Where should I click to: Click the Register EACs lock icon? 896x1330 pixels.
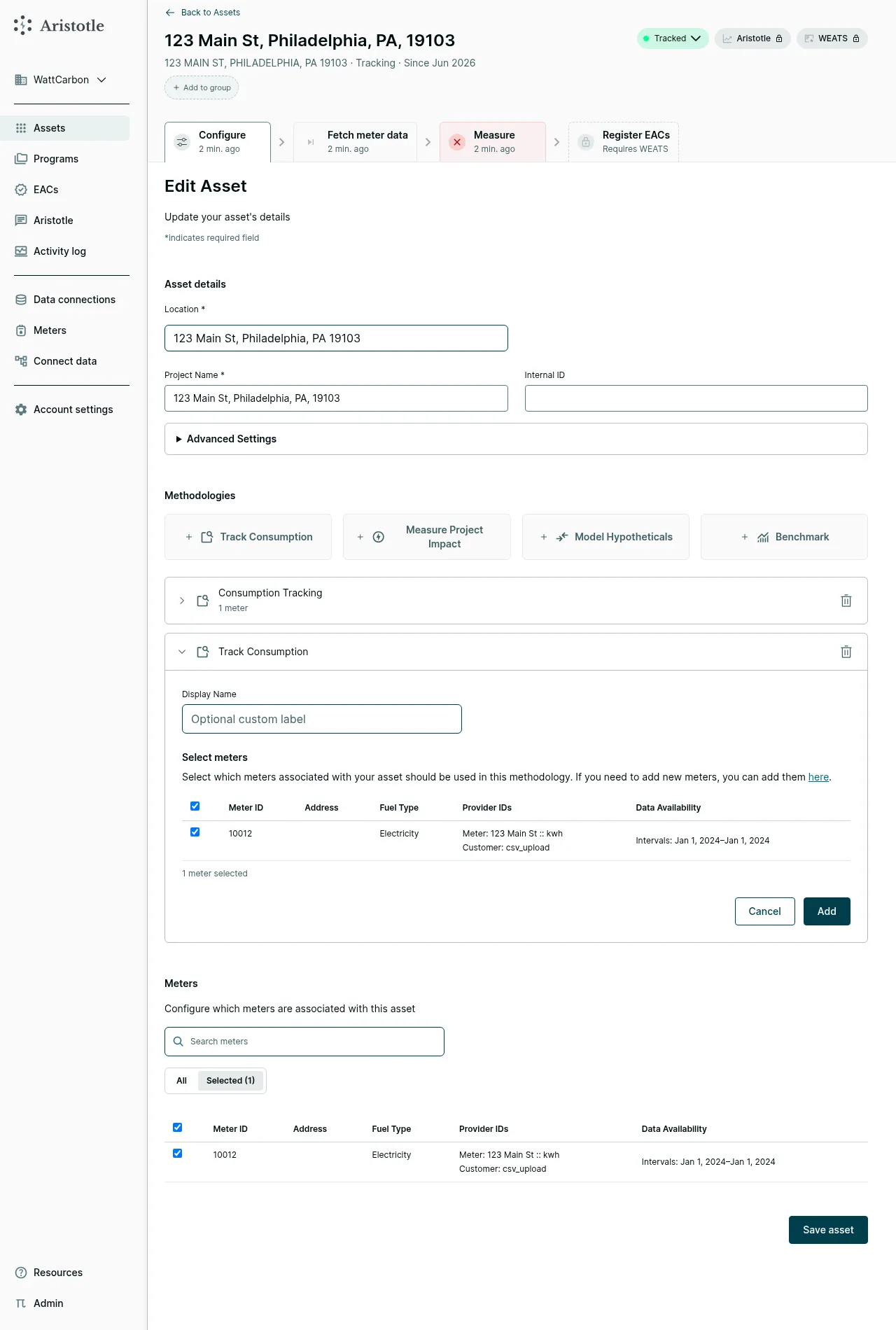click(586, 142)
